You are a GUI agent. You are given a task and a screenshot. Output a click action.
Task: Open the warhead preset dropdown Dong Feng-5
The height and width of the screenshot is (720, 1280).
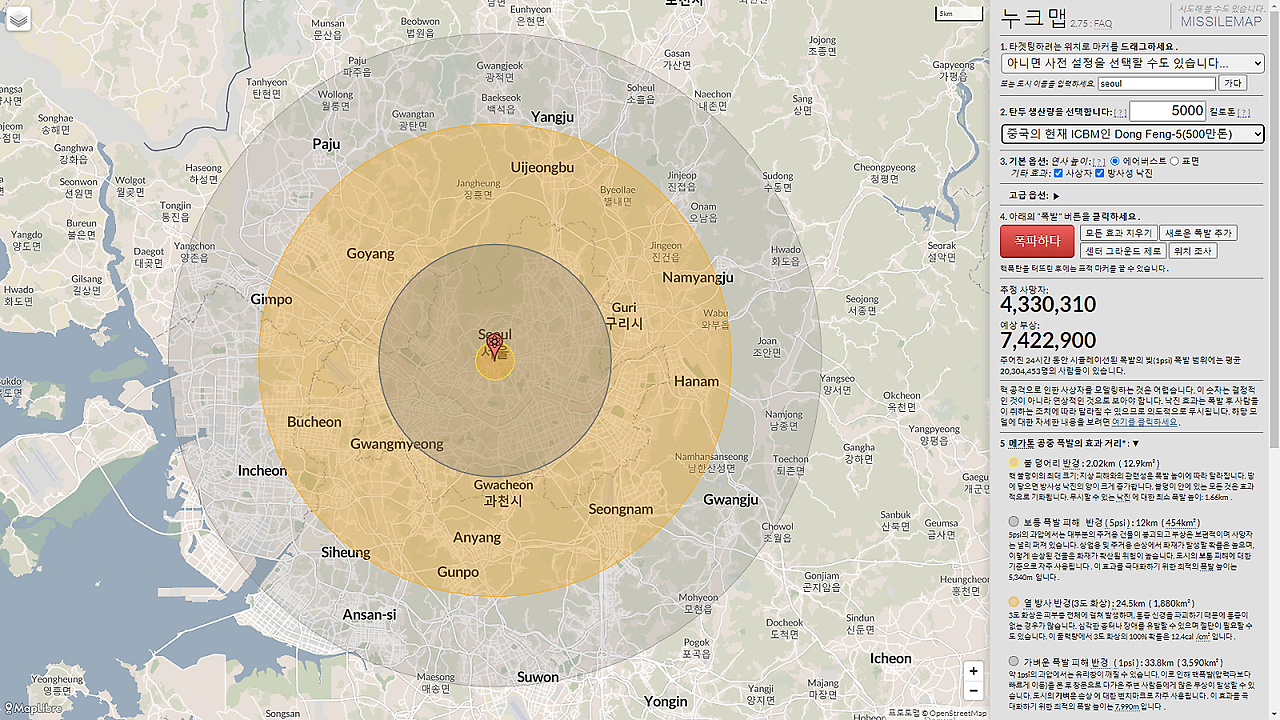tap(1132, 134)
